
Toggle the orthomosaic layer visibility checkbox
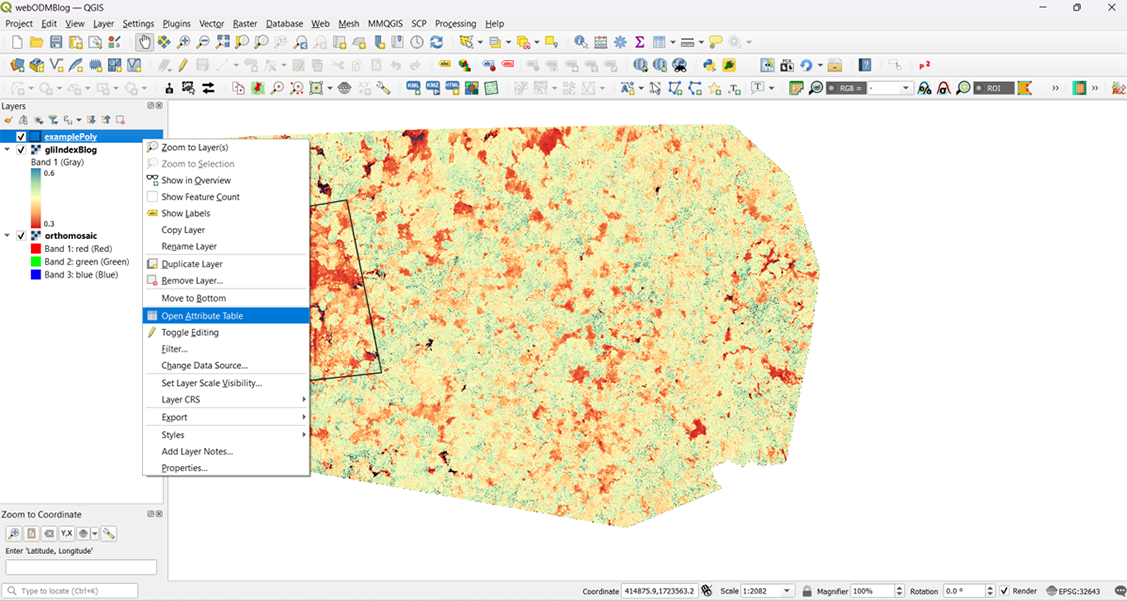[x=21, y=236]
